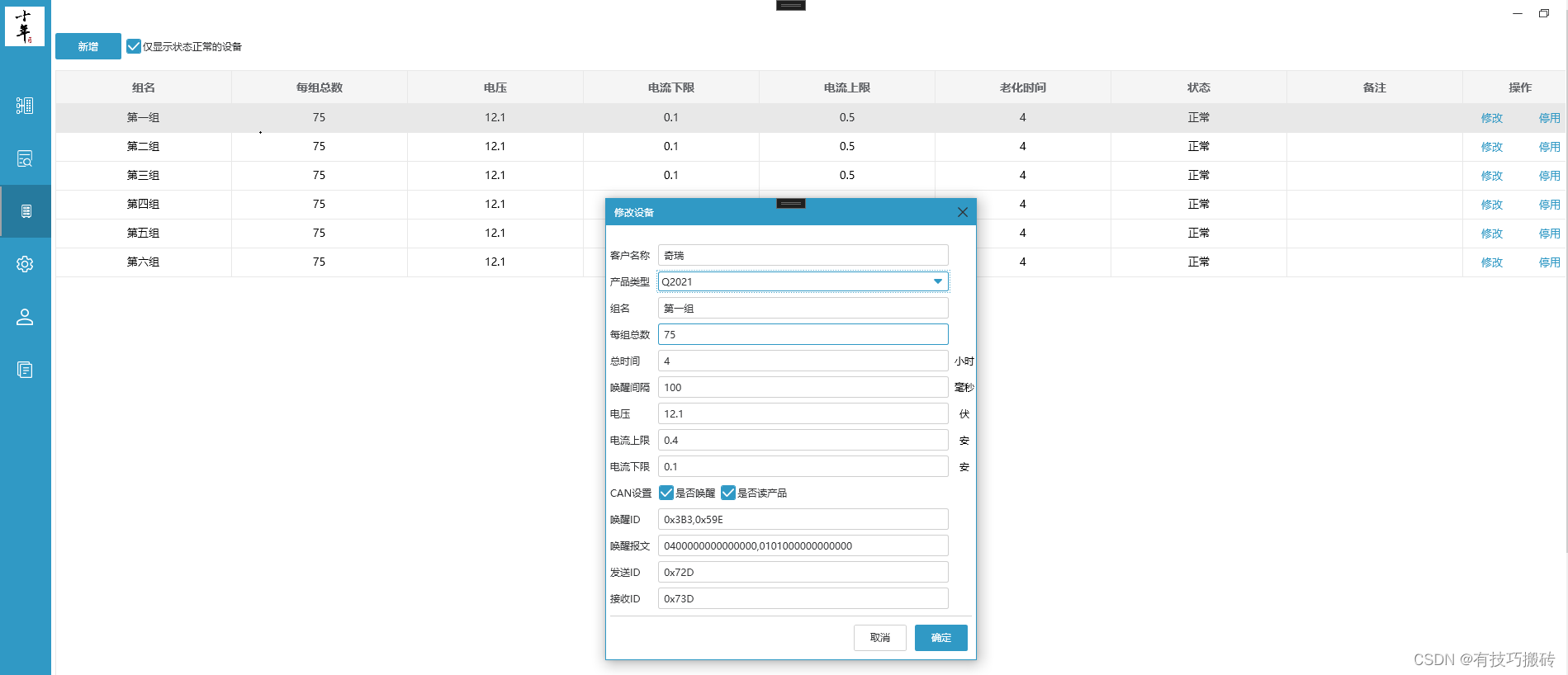Click 修改 link for 第四组
This screenshot has width=1568, height=675.
(1492, 205)
